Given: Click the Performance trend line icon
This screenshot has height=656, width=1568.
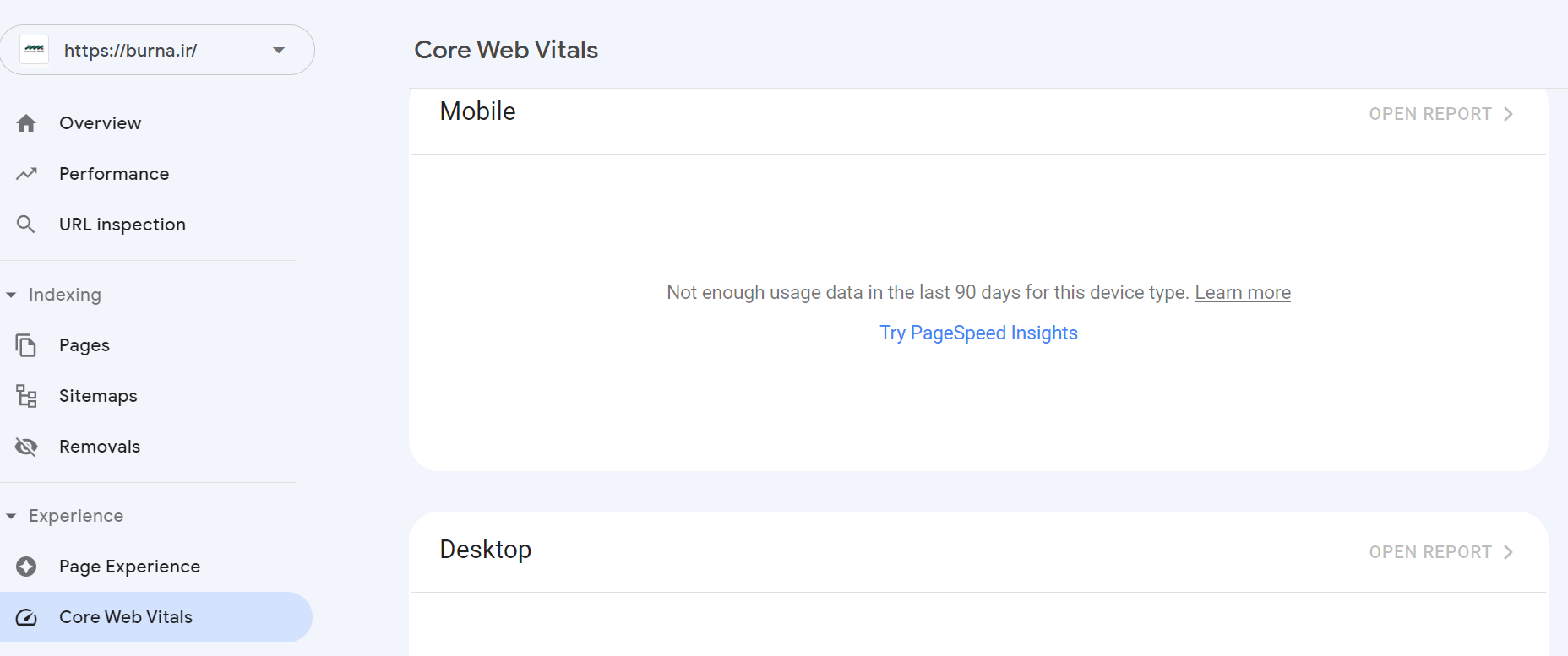Looking at the screenshot, I should pyautogui.click(x=26, y=174).
